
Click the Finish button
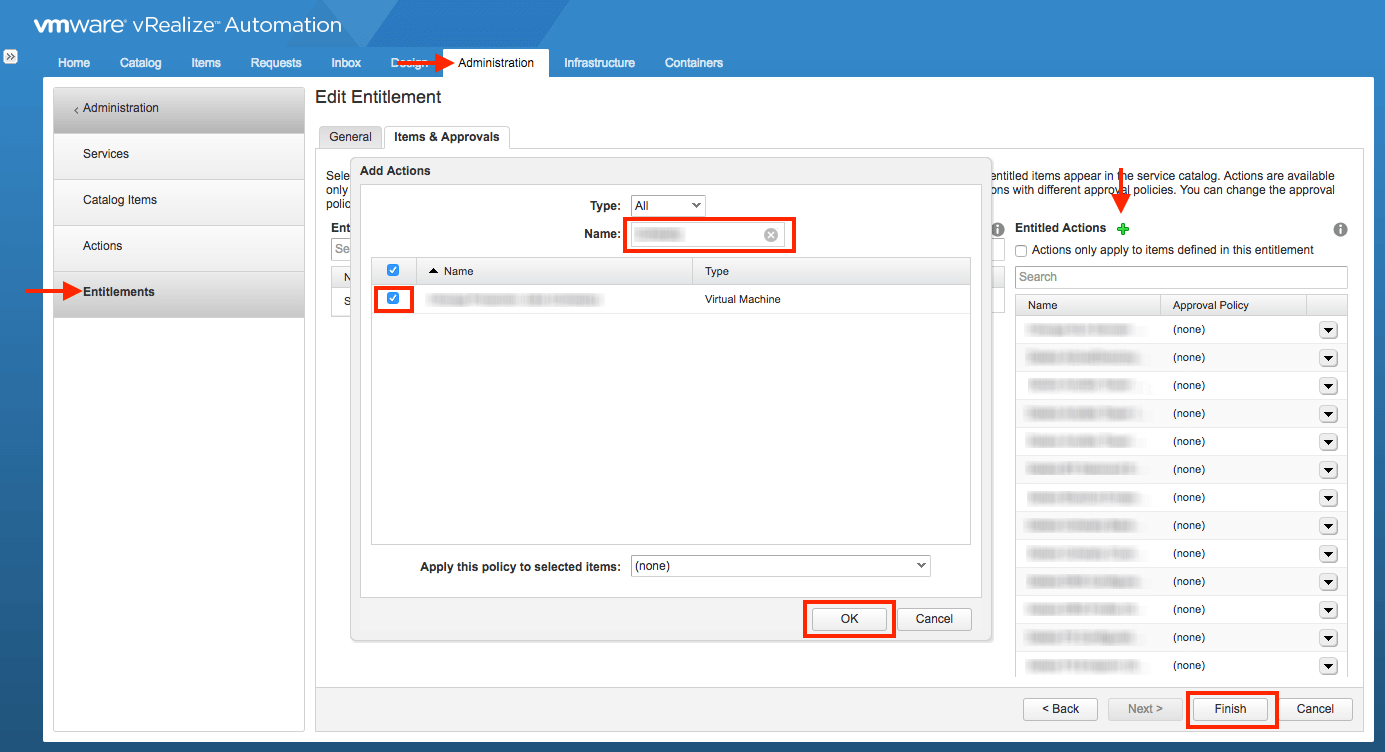click(x=1230, y=709)
